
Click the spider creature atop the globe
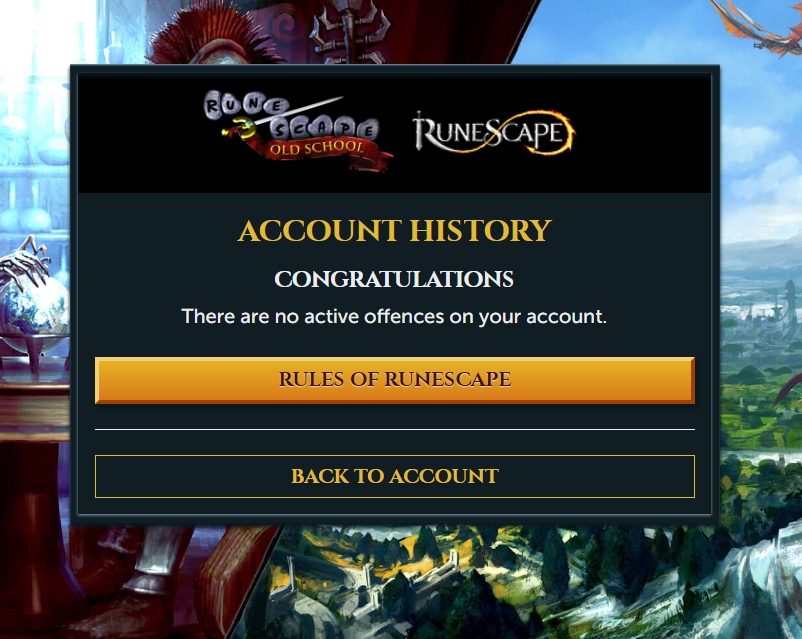click(x=27, y=261)
